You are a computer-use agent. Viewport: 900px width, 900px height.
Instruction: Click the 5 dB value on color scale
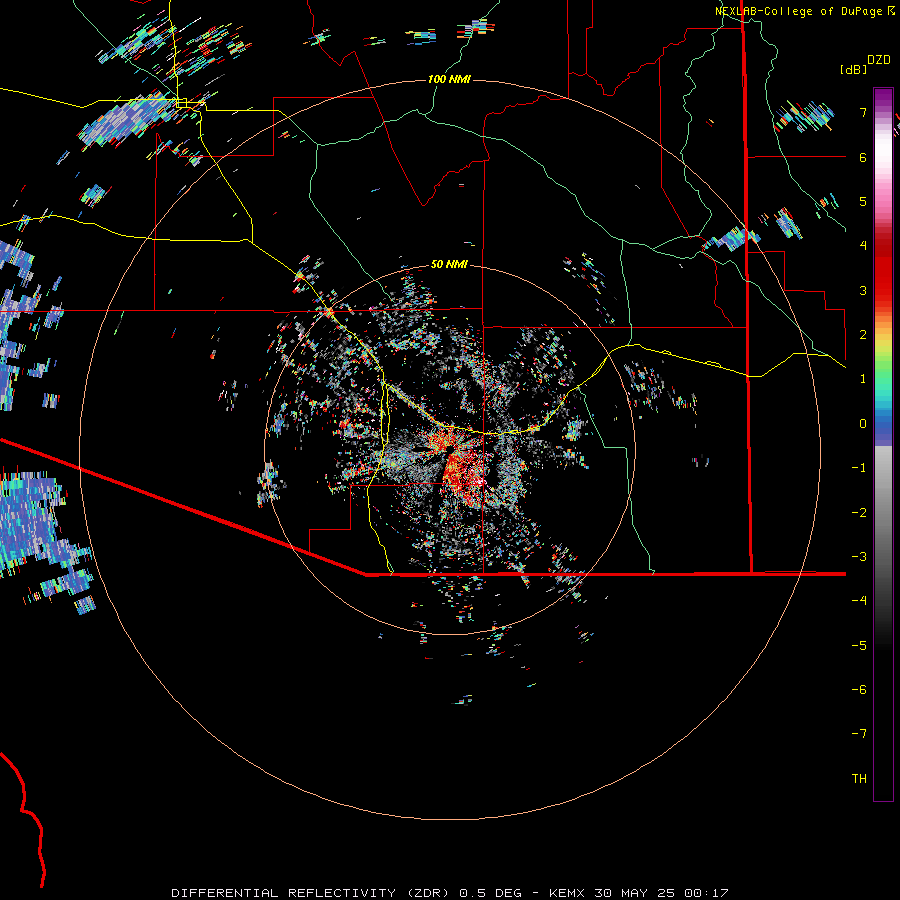click(863, 201)
